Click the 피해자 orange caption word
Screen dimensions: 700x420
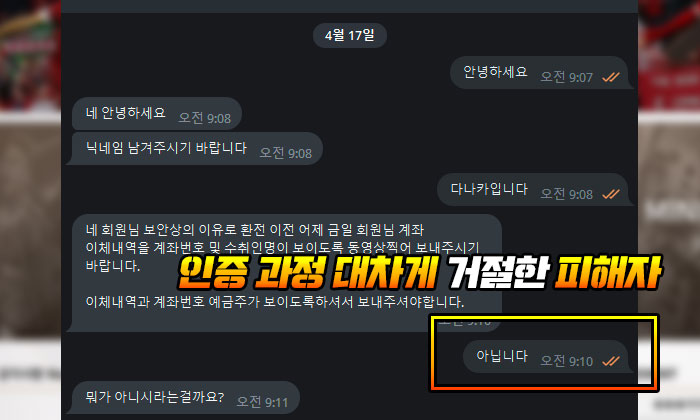click(608, 272)
